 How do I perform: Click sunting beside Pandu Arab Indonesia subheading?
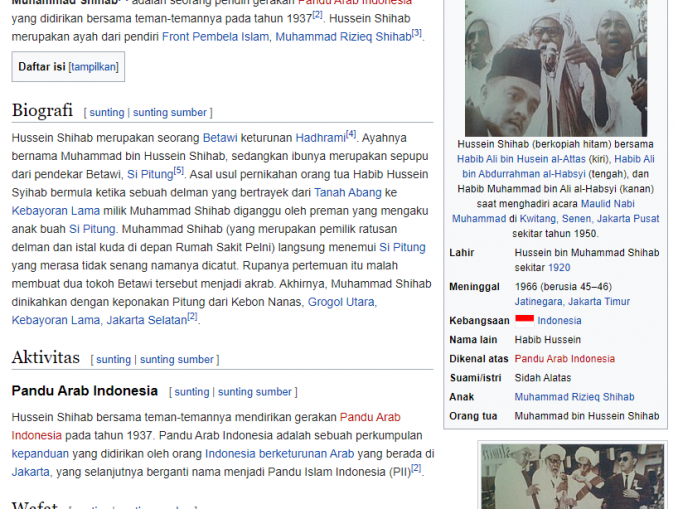click(x=192, y=392)
